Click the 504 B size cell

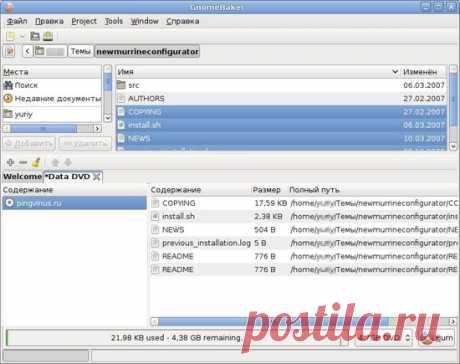(x=265, y=230)
